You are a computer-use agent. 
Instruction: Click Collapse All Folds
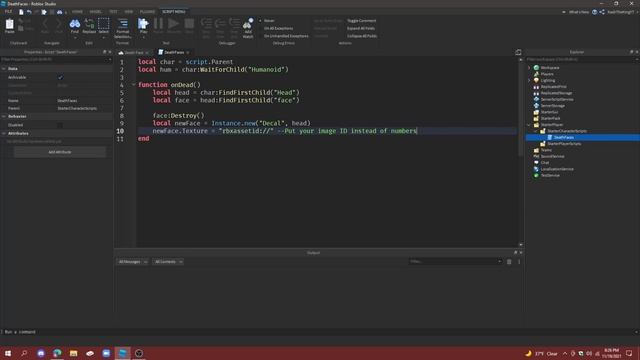point(362,36)
